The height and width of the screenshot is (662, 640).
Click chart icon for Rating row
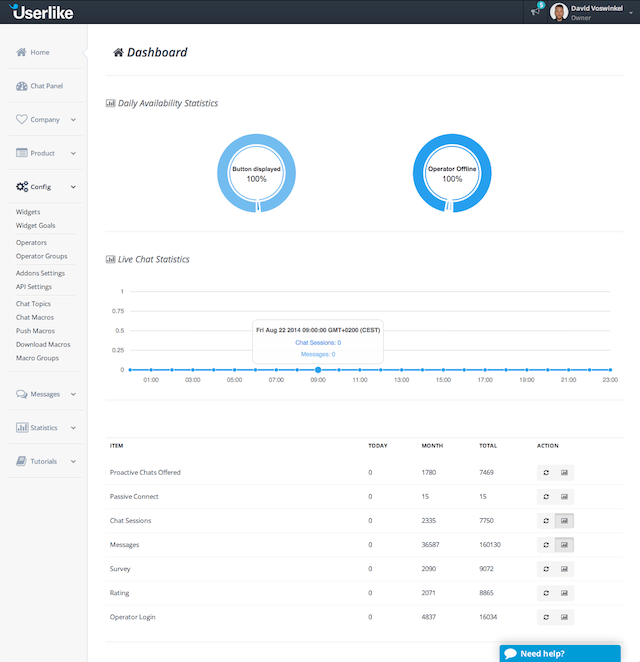point(564,593)
